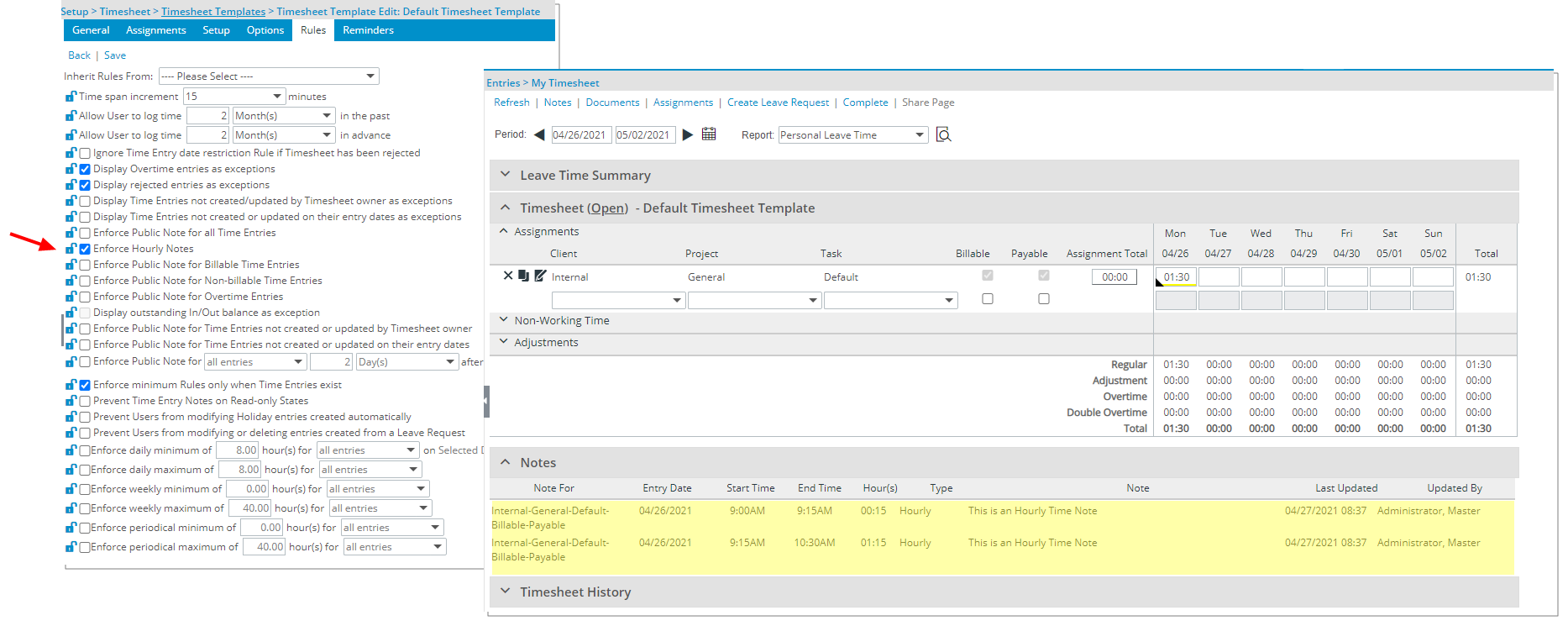Switch to the Assignments tab
This screenshot has height=626, width=1568.
click(x=156, y=30)
